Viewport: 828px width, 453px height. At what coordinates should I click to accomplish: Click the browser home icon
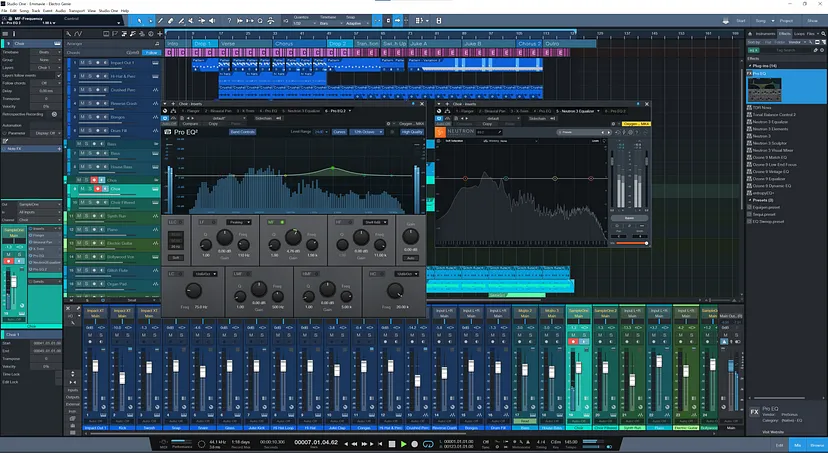pos(750,34)
